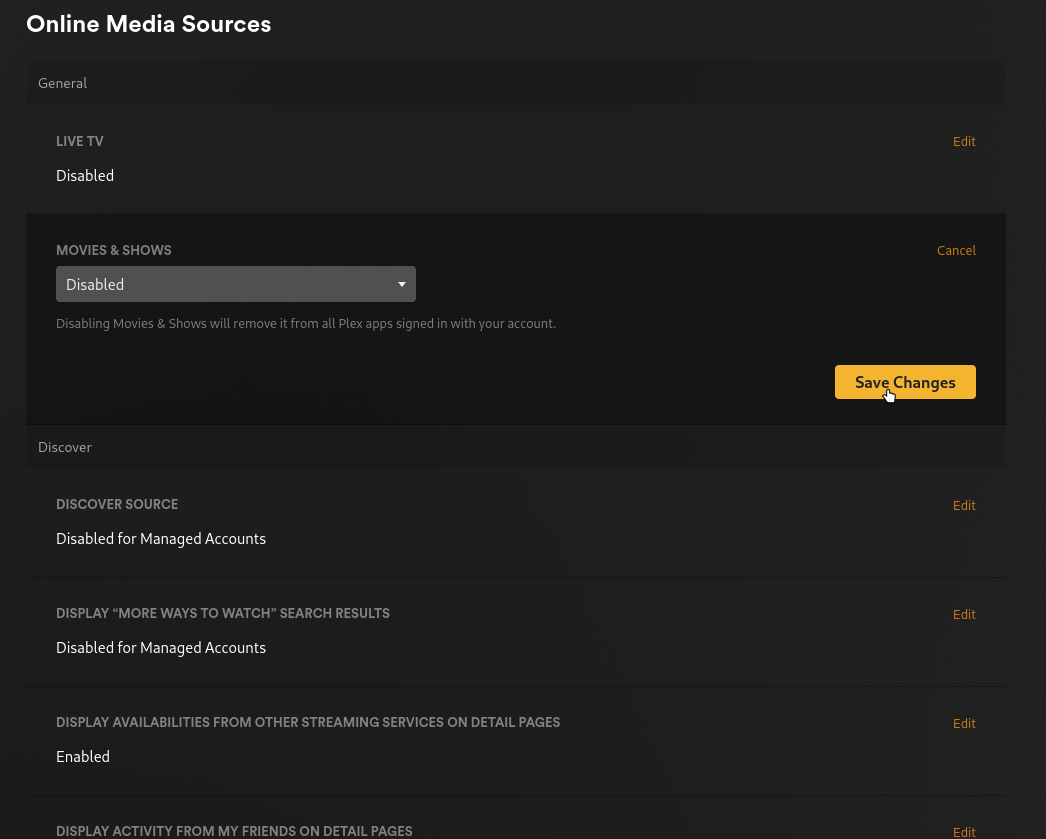
Task: Select the General section header
Action: [62, 83]
